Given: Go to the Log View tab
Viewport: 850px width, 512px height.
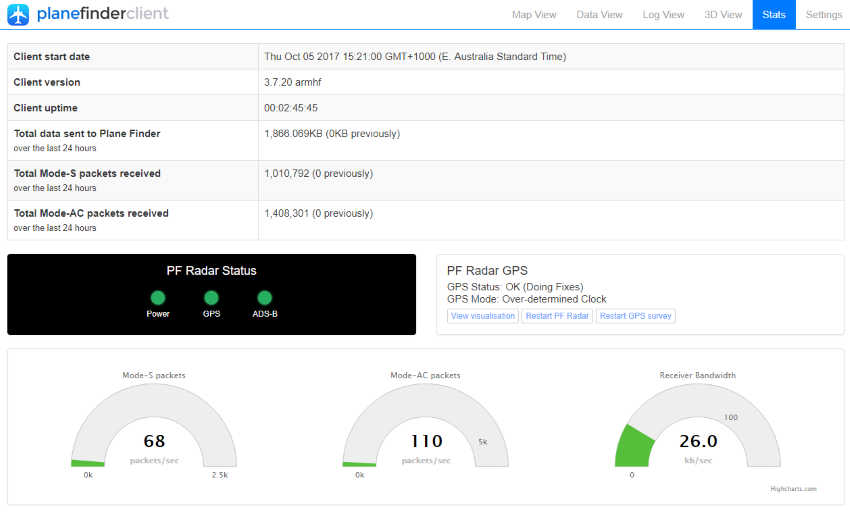Looking at the screenshot, I should point(664,15).
